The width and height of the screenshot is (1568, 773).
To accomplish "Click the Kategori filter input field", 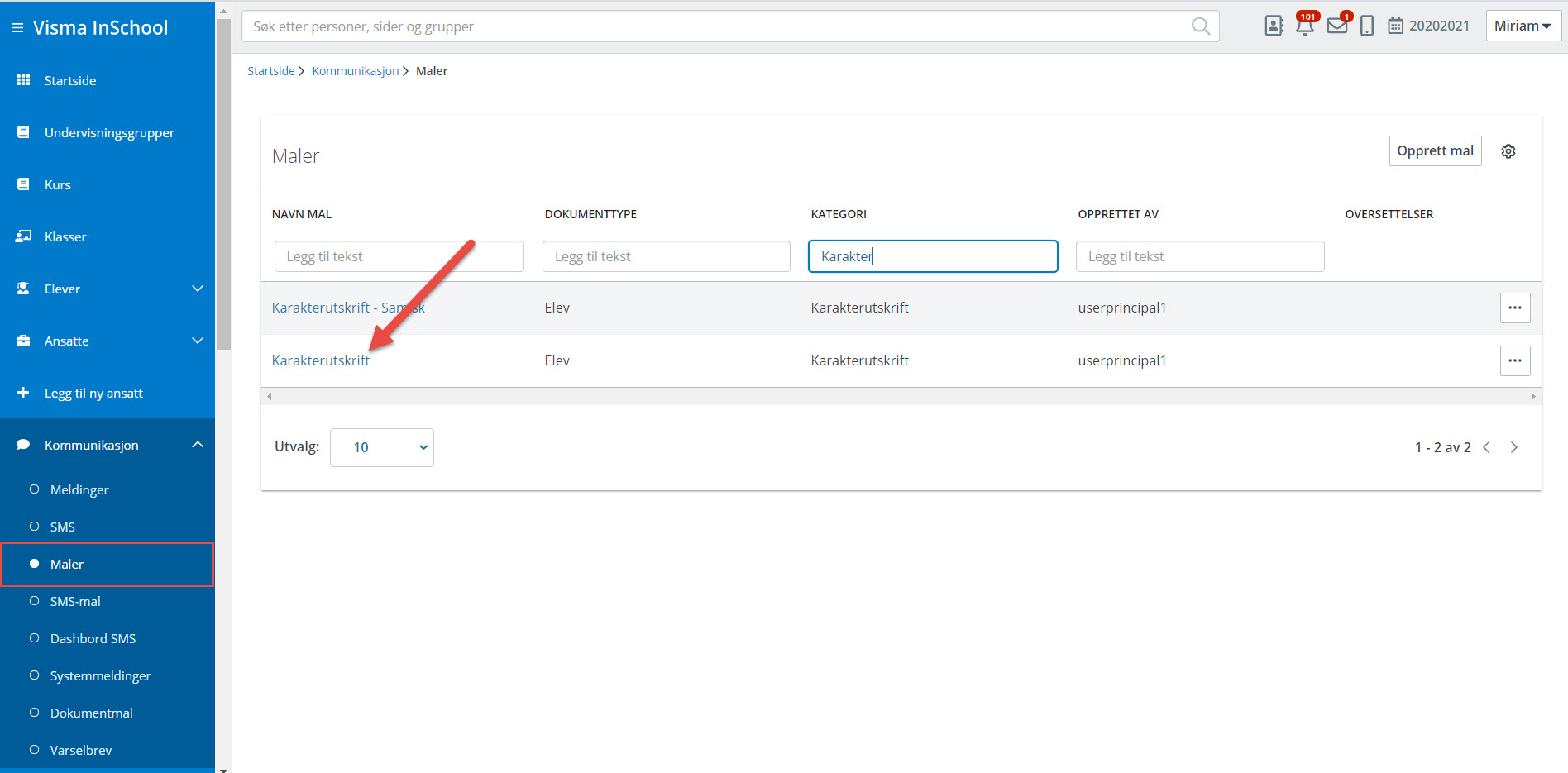I will click(932, 256).
